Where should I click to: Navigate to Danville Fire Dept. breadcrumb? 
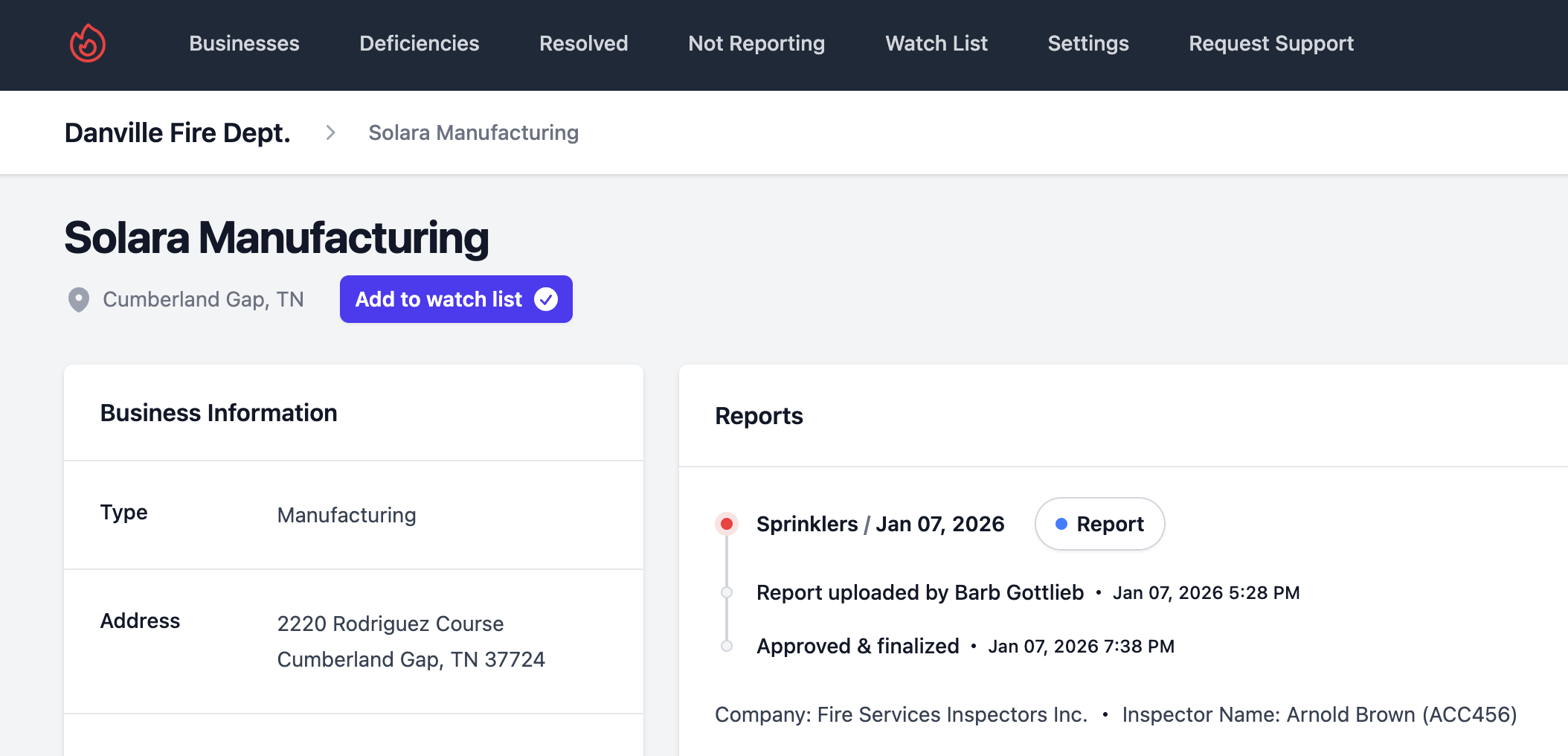pyautogui.click(x=177, y=132)
